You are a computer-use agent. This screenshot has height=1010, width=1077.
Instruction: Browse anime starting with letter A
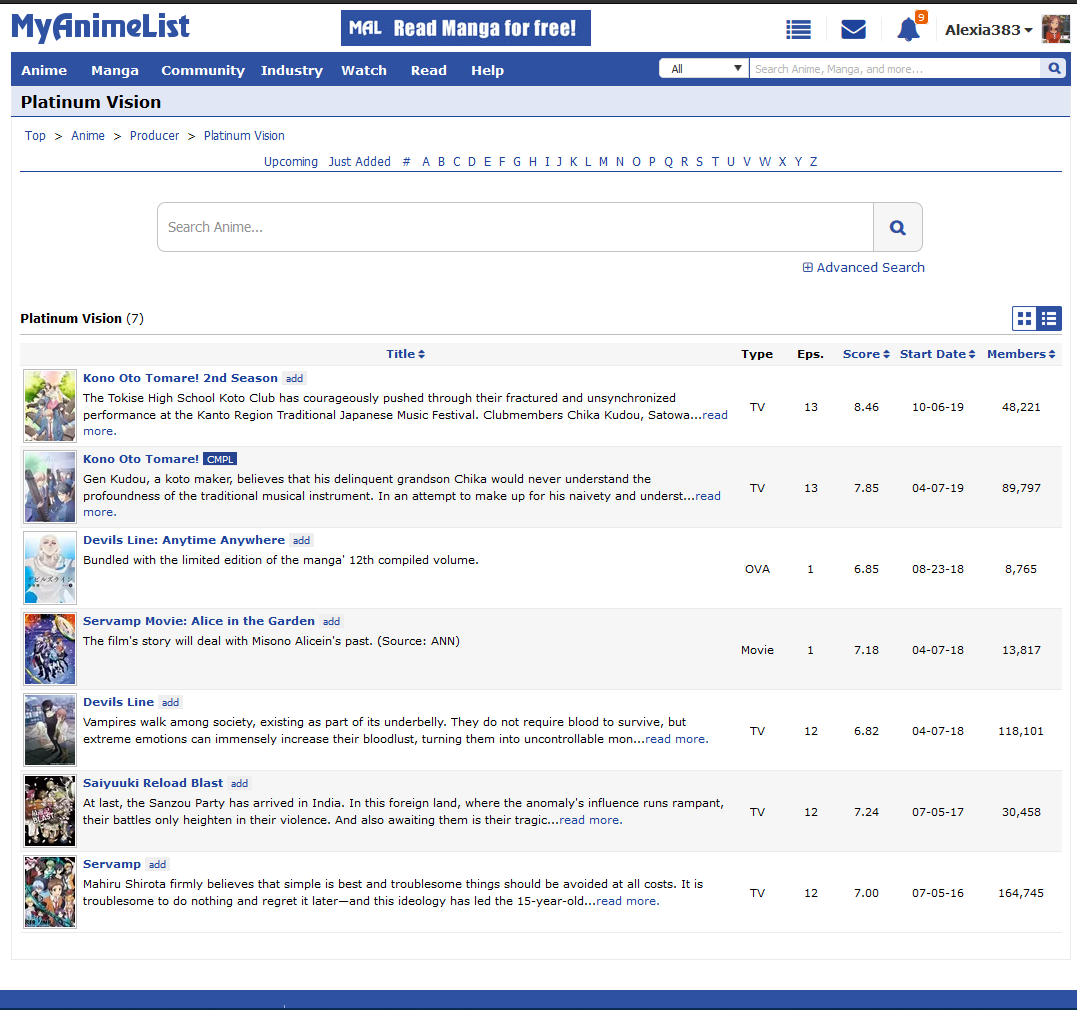pyautogui.click(x=426, y=161)
